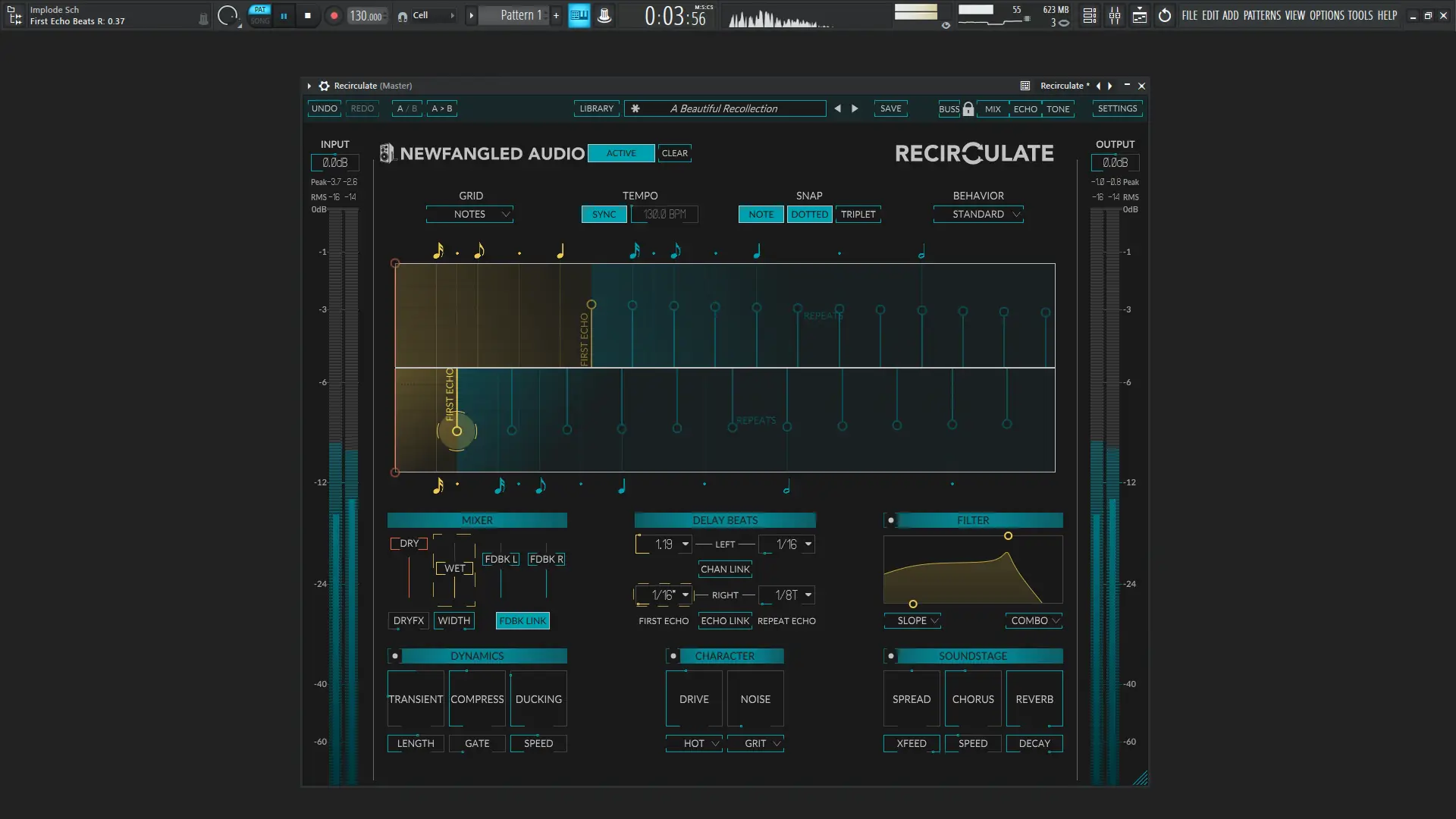Toggle the DYNAMICS section on/off dot
This screenshot has width=1456, height=819.
coord(395,656)
